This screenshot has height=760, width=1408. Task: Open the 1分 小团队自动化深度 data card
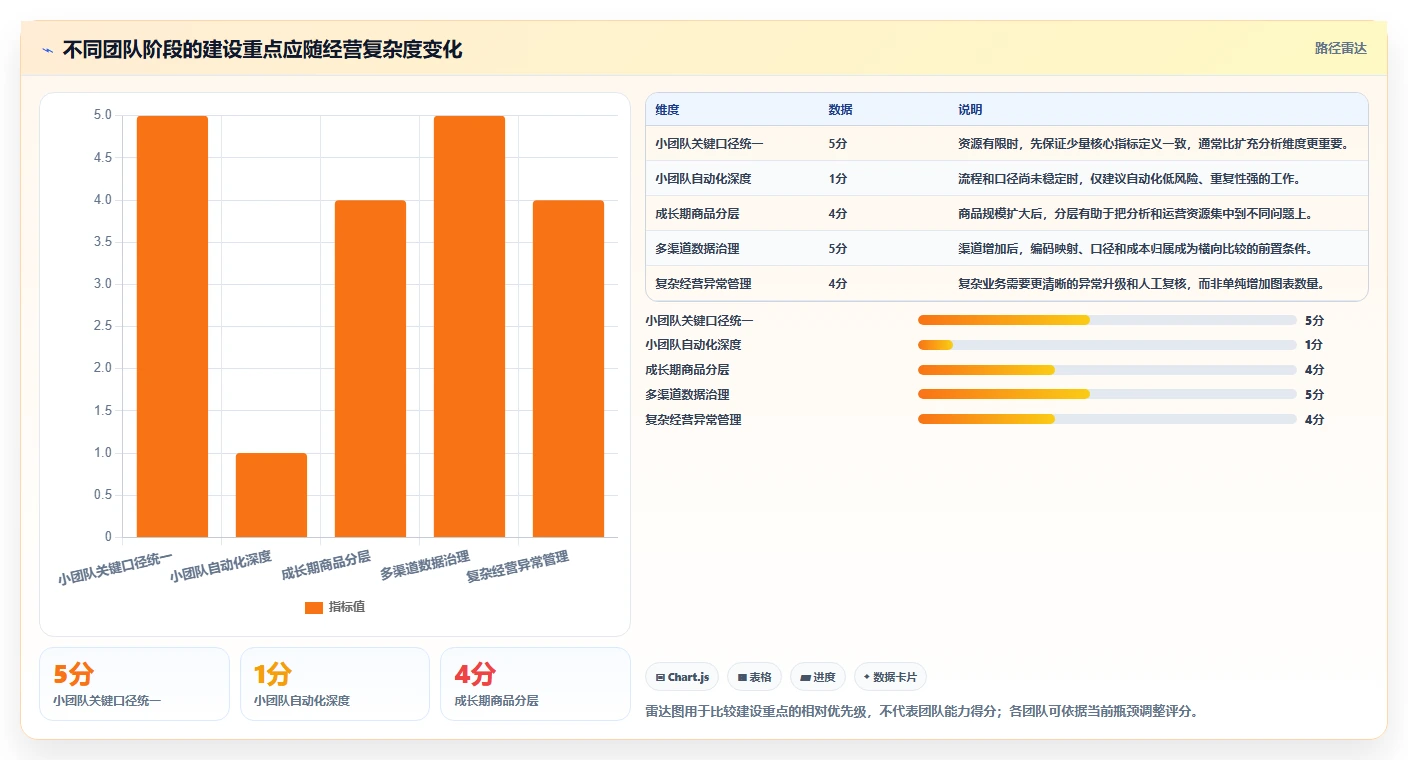335,684
